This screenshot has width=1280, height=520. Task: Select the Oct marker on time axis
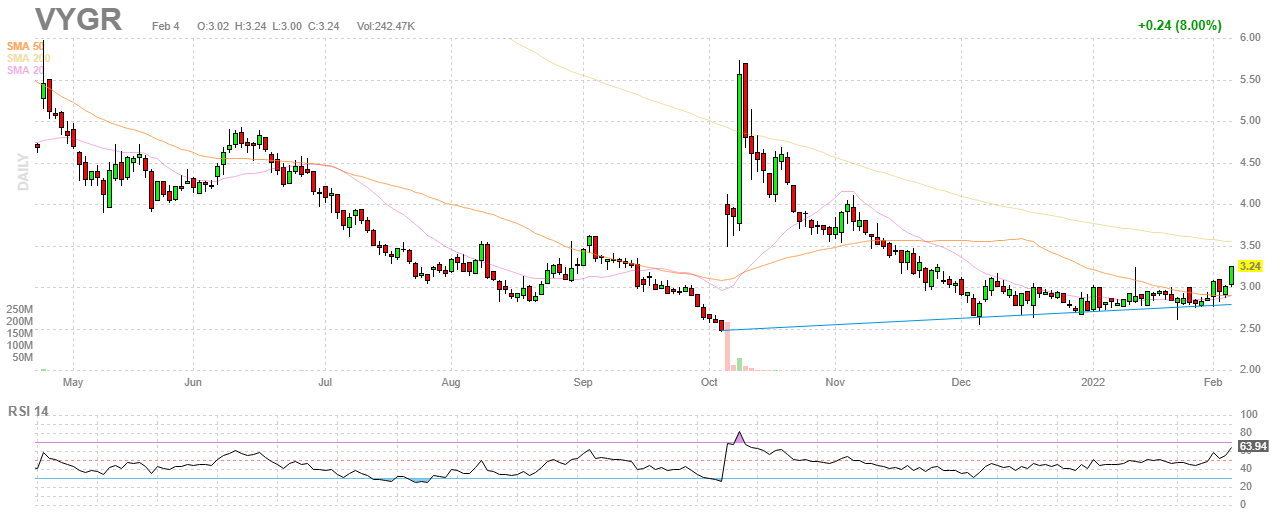[710, 382]
